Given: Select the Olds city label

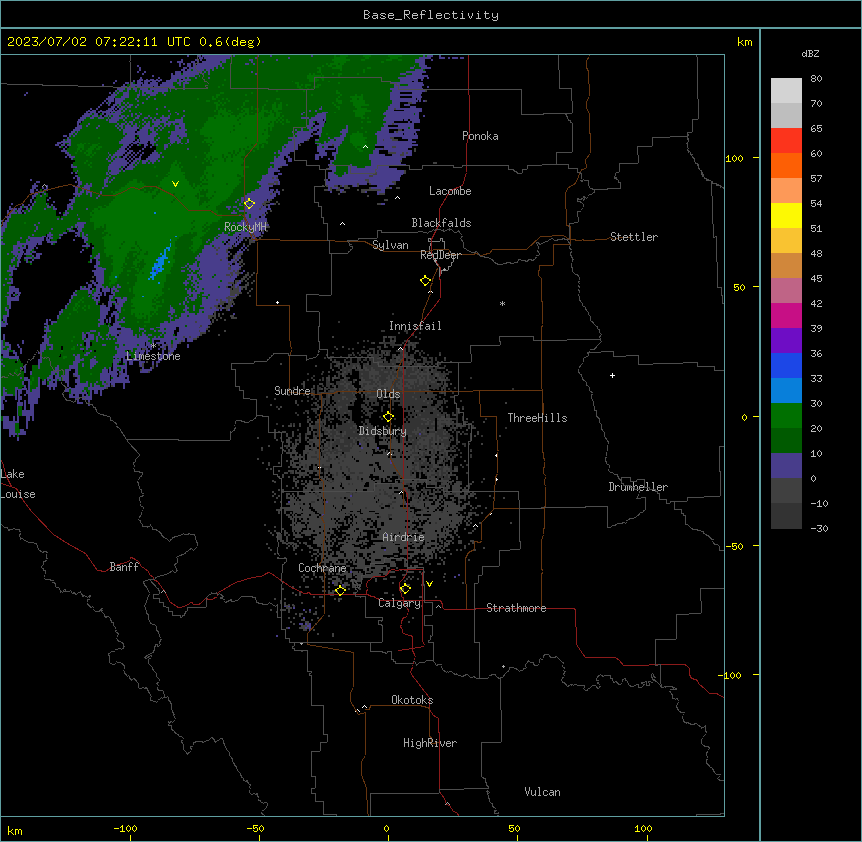Looking at the screenshot, I should [x=388, y=394].
